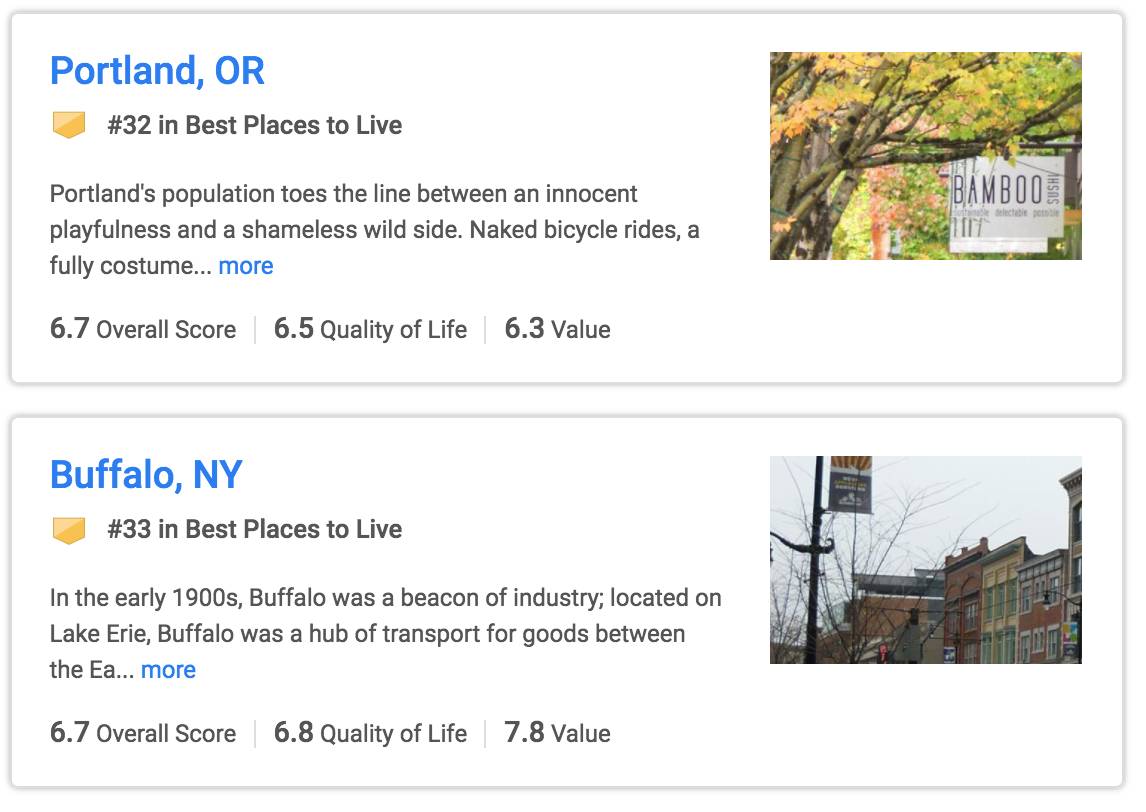Image resolution: width=1146 pixels, height=812 pixels.
Task: Open the Portland, OR city title link
Action: tap(157, 71)
